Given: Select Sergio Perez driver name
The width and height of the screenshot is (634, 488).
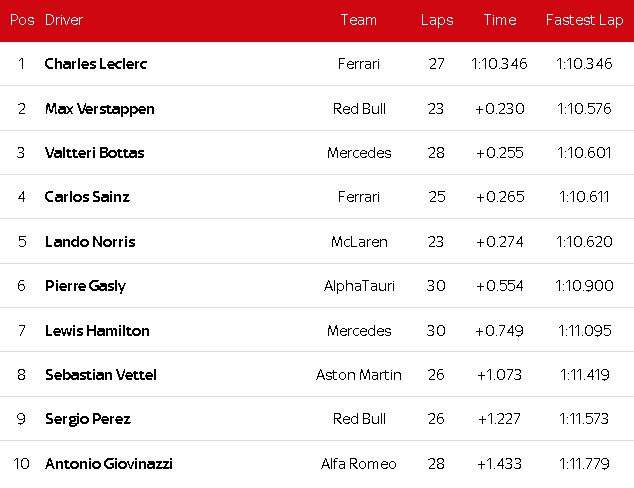Looking at the screenshot, I should pyautogui.click(x=88, y=419).
